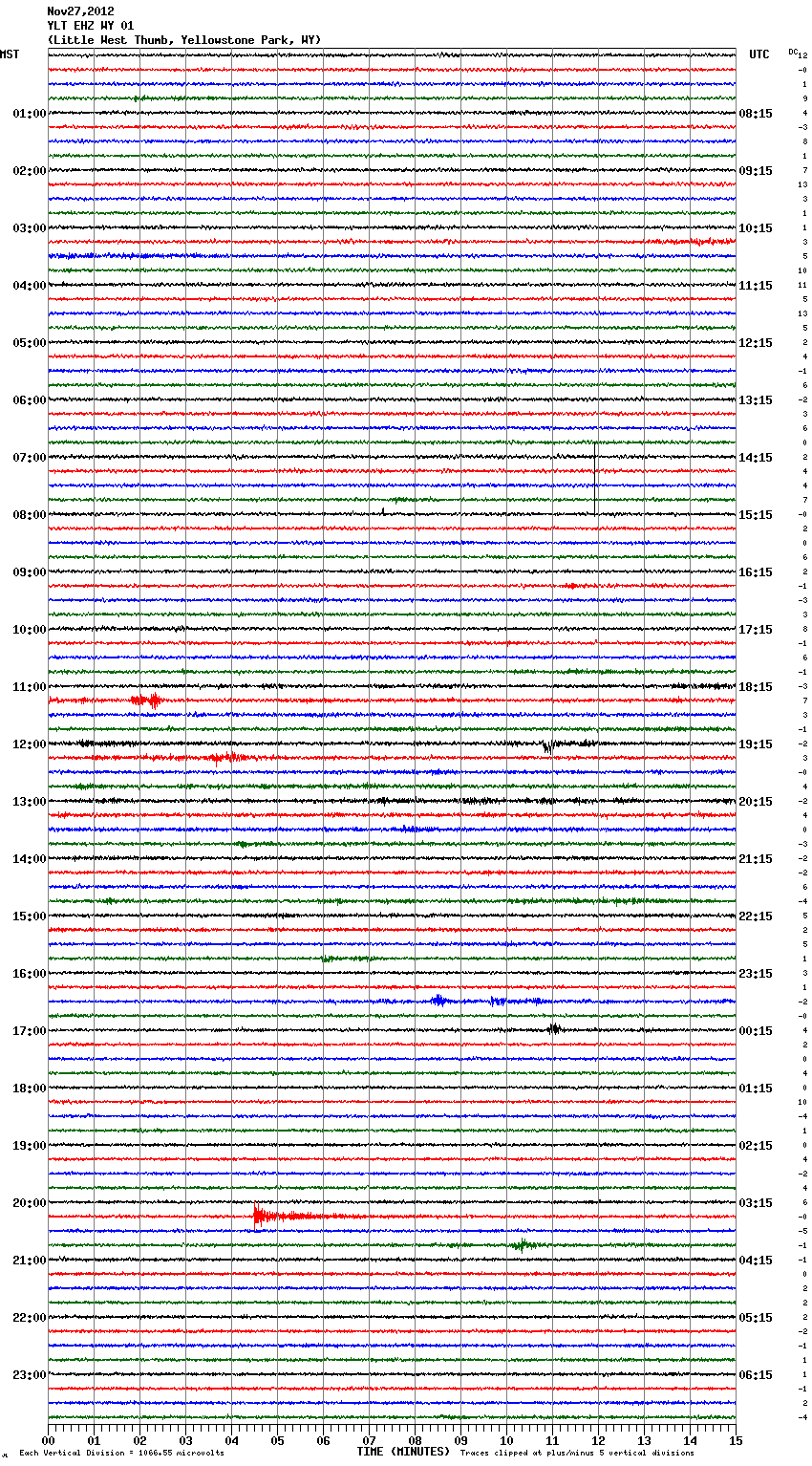Click the "10:15" UTC time label

pos(756,228)
